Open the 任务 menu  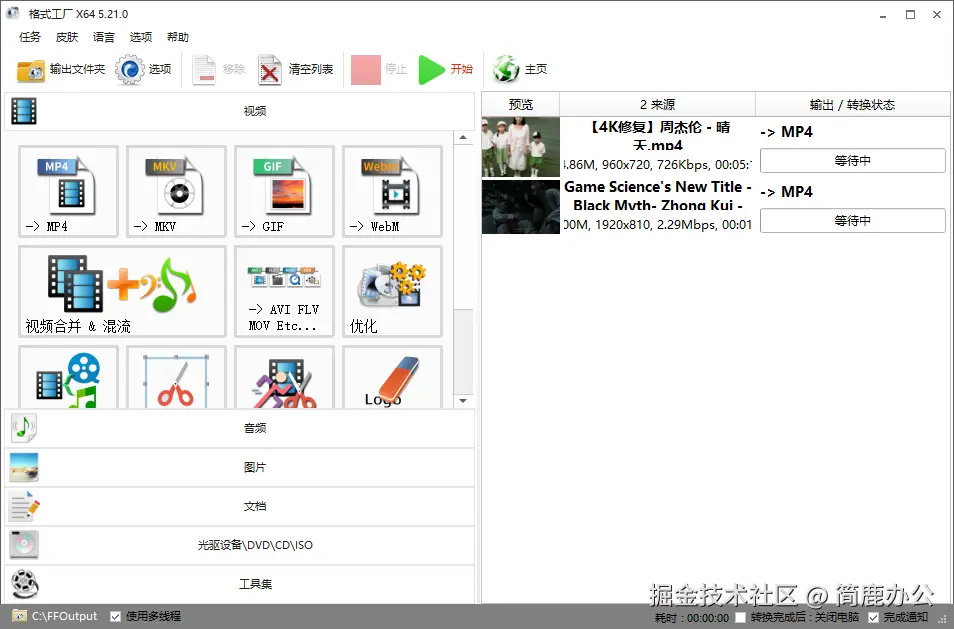30,37
